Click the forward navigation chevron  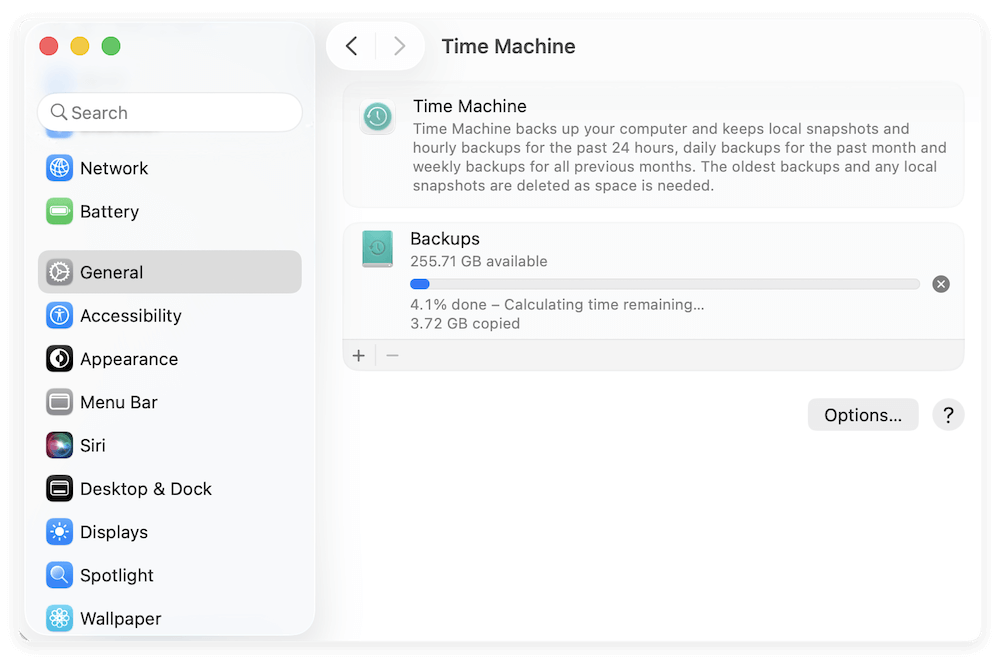click(399, 46)
